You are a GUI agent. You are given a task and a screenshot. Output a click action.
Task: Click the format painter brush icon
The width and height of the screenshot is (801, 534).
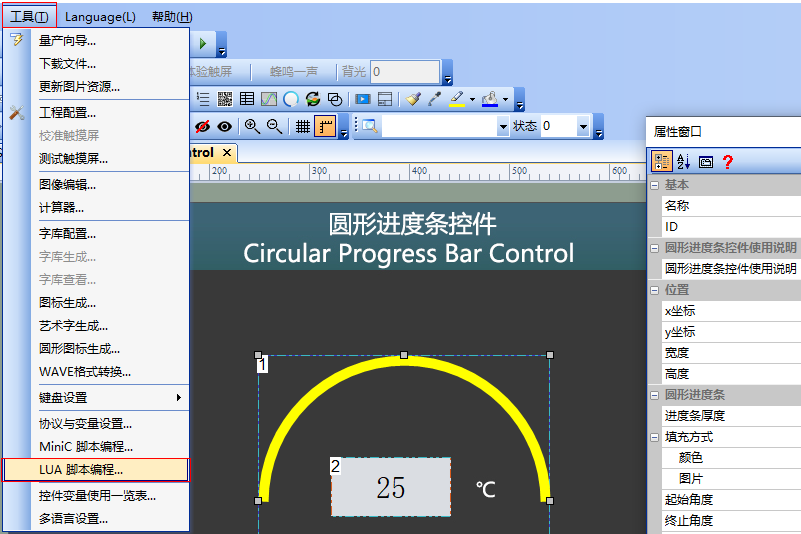click(x=413, y=99)
